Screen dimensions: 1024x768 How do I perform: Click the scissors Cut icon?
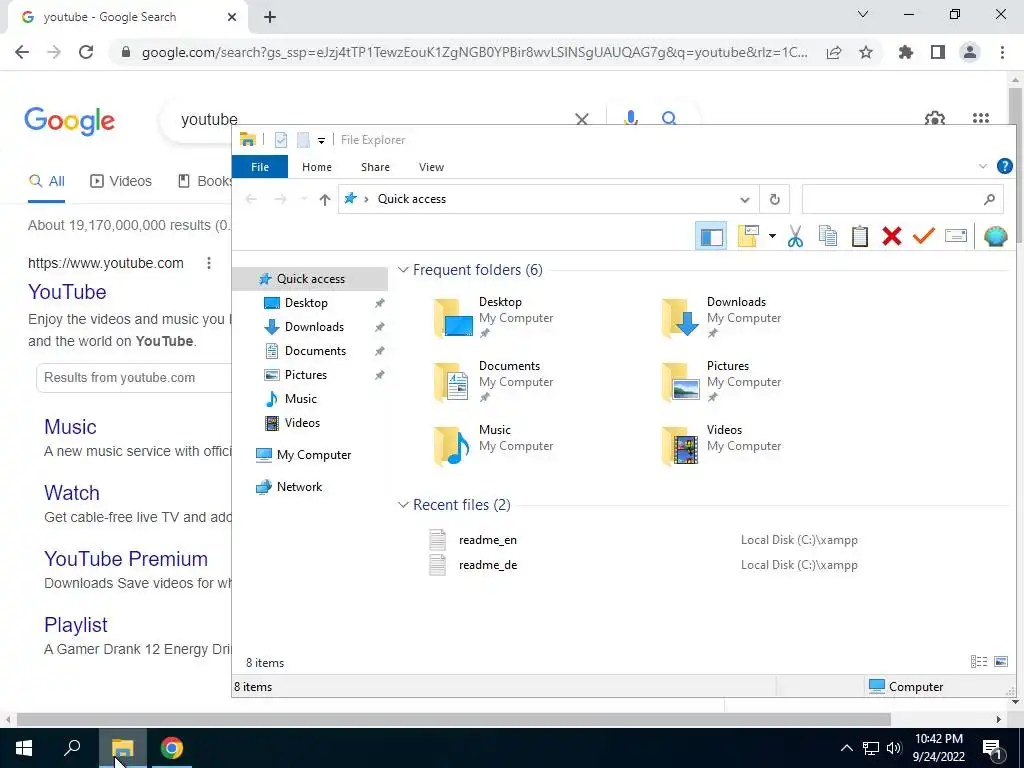[795, 236]
